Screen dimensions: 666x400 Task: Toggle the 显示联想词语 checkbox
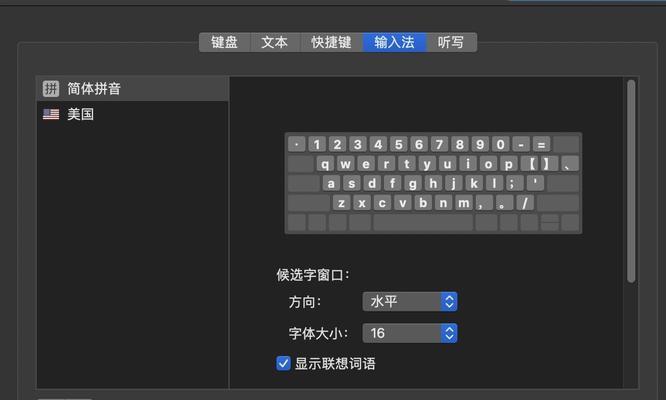point(283,363)
